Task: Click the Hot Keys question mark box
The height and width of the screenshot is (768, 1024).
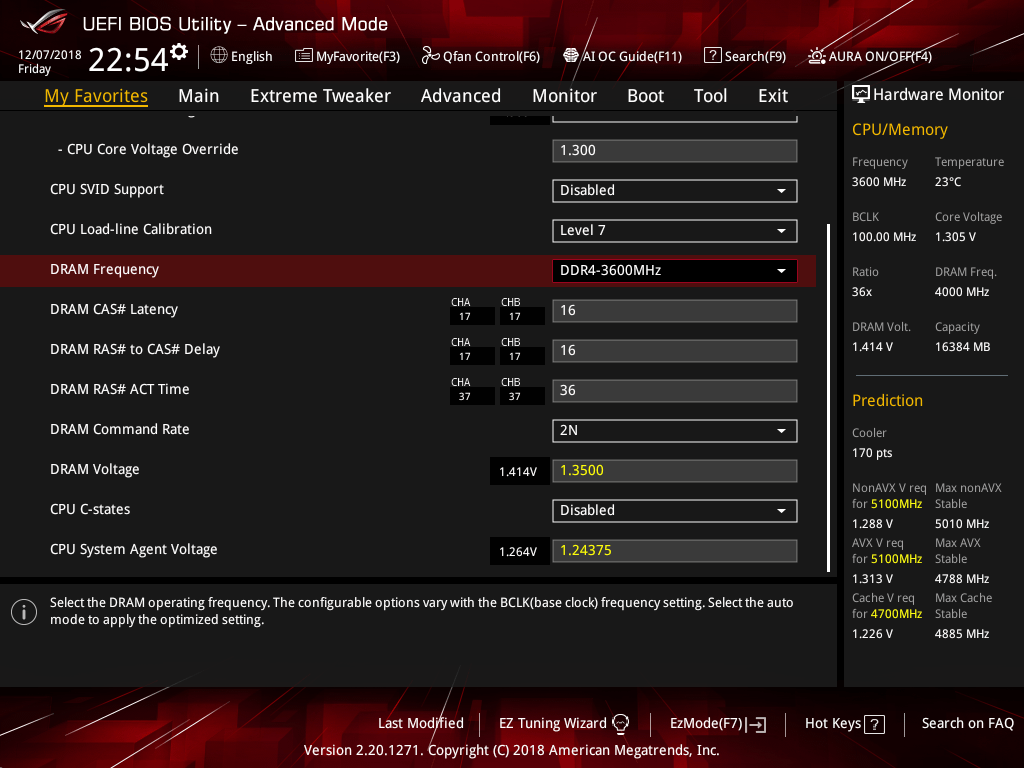Action: tap(874, 724)
